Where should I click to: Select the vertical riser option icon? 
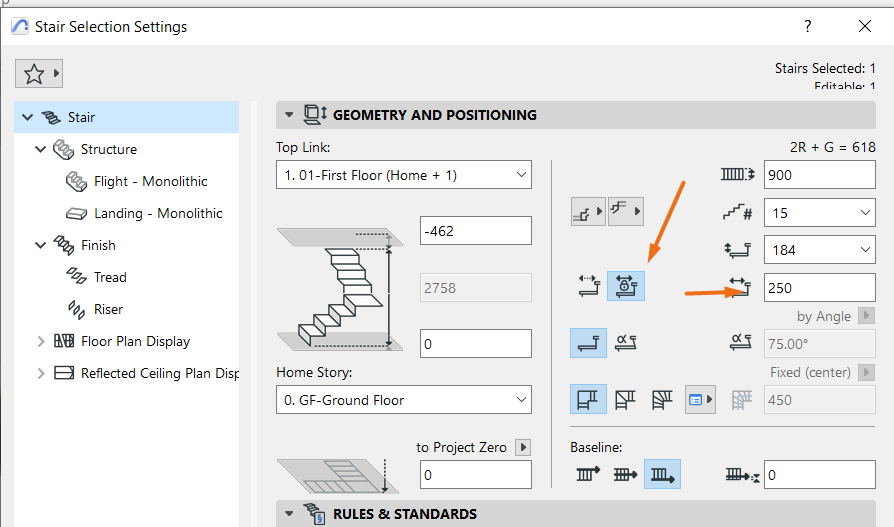(x=588, y=343)
